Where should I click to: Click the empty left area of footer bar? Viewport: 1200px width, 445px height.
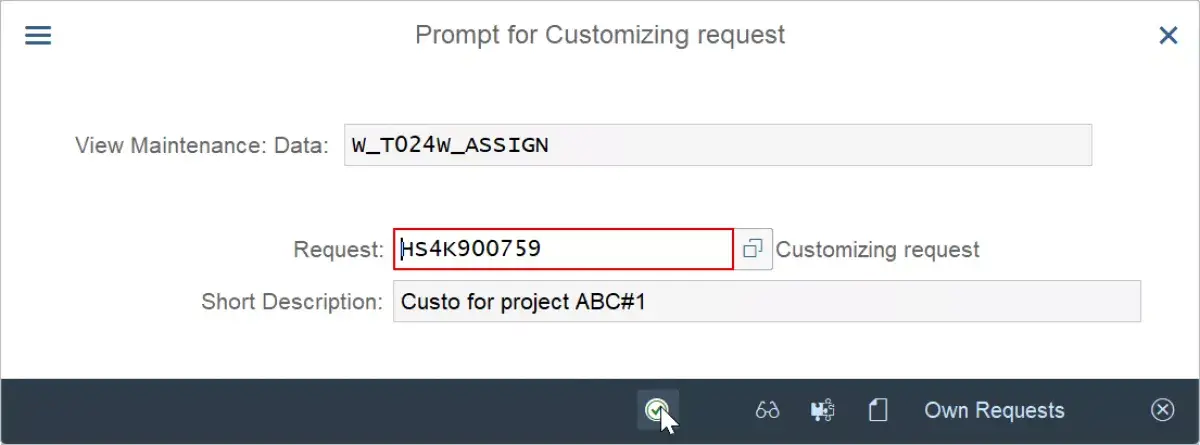pos(300,410)
